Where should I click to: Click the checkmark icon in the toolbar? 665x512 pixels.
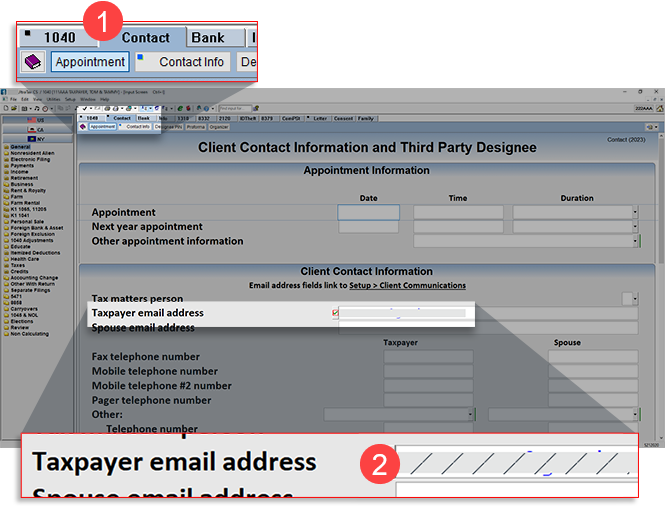(x=85, y=108)
